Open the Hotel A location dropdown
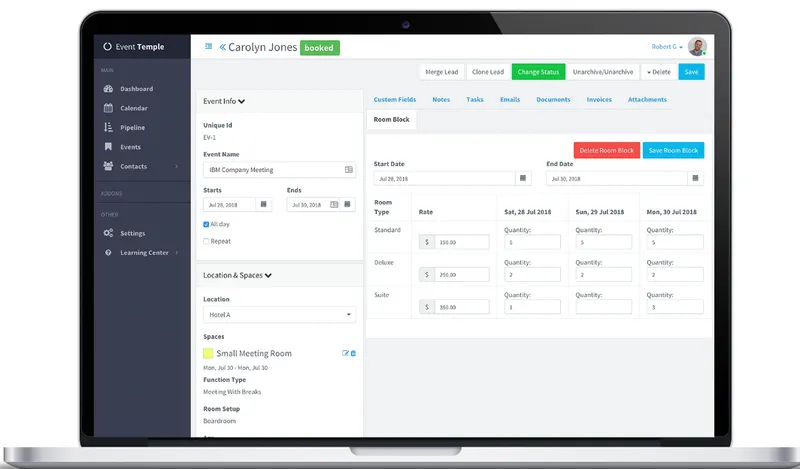 pyautogui.click(x=279, y=314)
